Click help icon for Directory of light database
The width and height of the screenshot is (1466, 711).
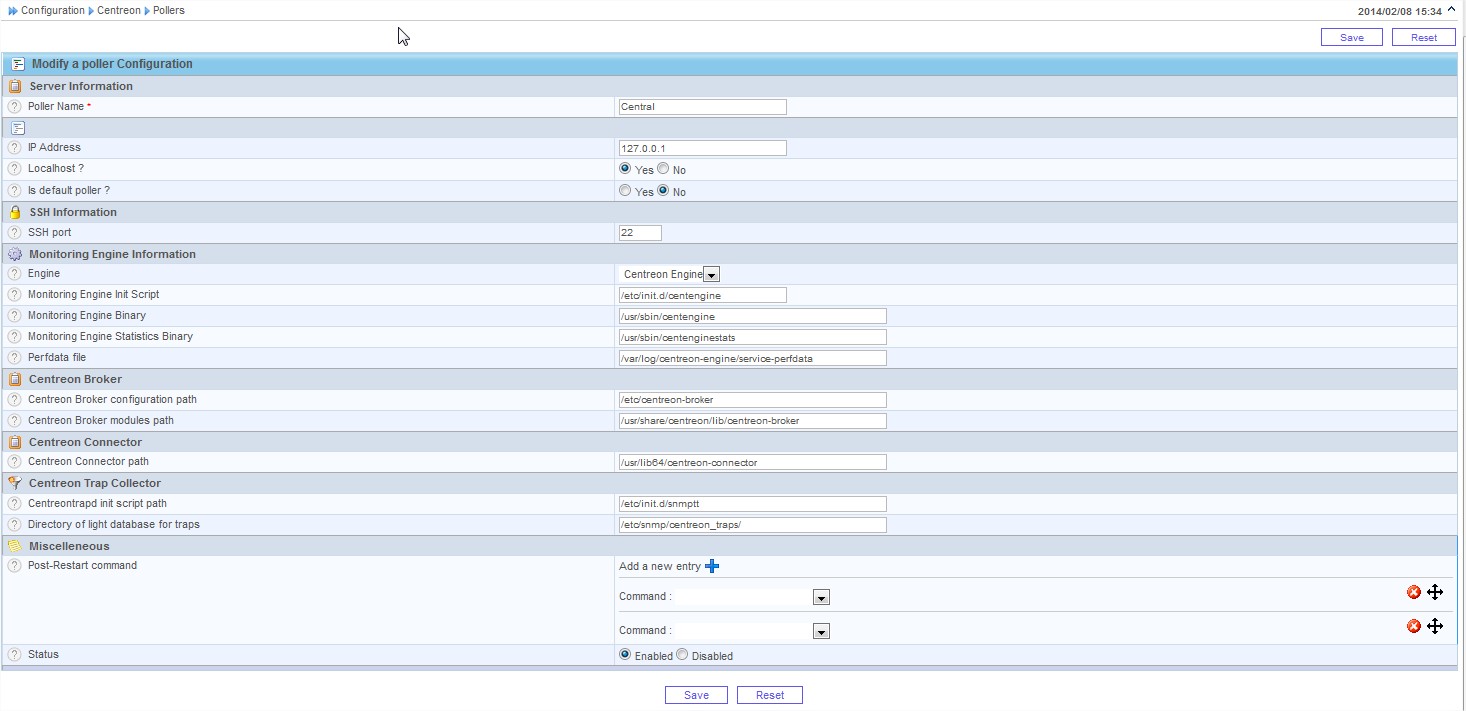tap(14, 525)
